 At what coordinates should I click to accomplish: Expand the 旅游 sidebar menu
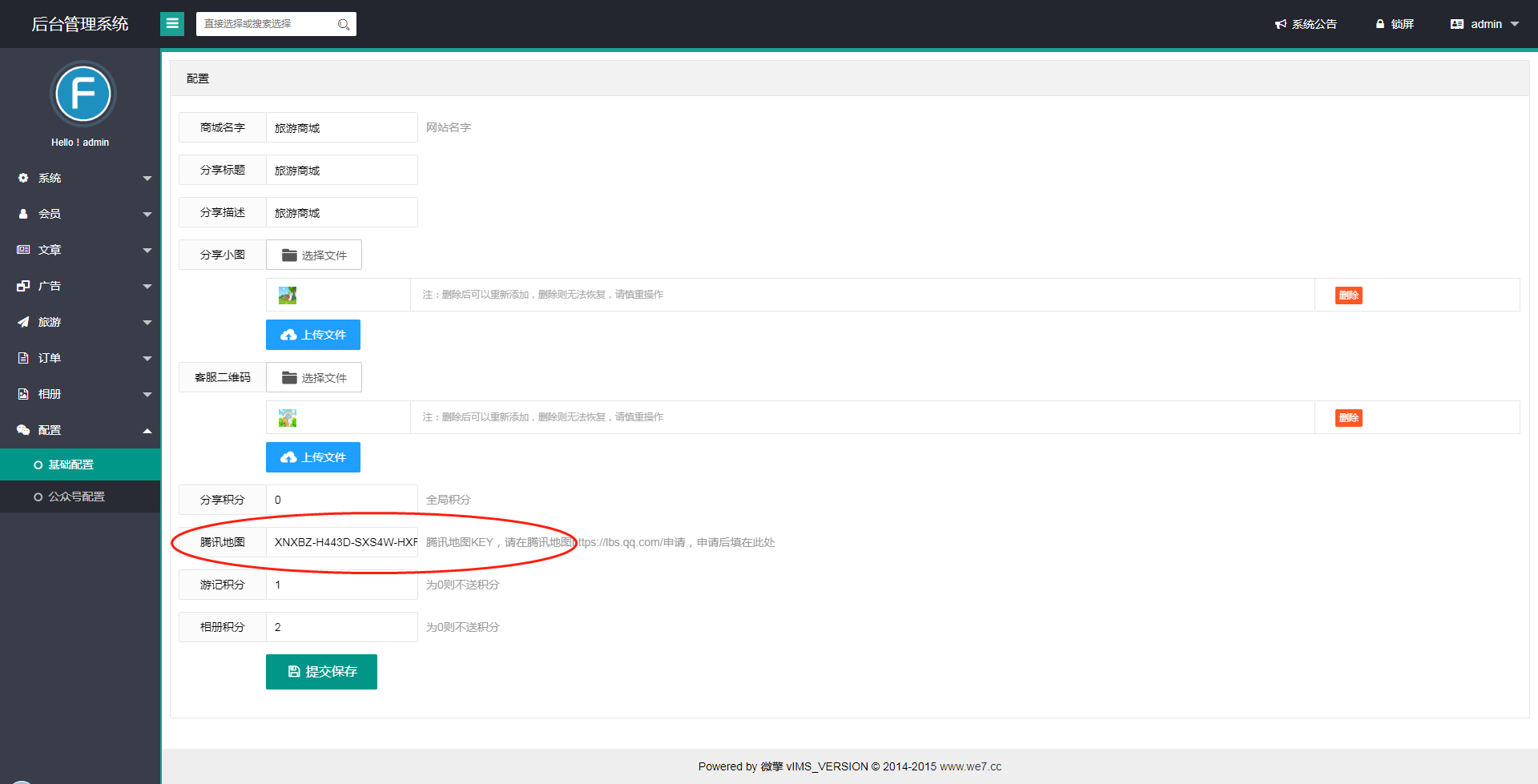click(x=80, y=322)
